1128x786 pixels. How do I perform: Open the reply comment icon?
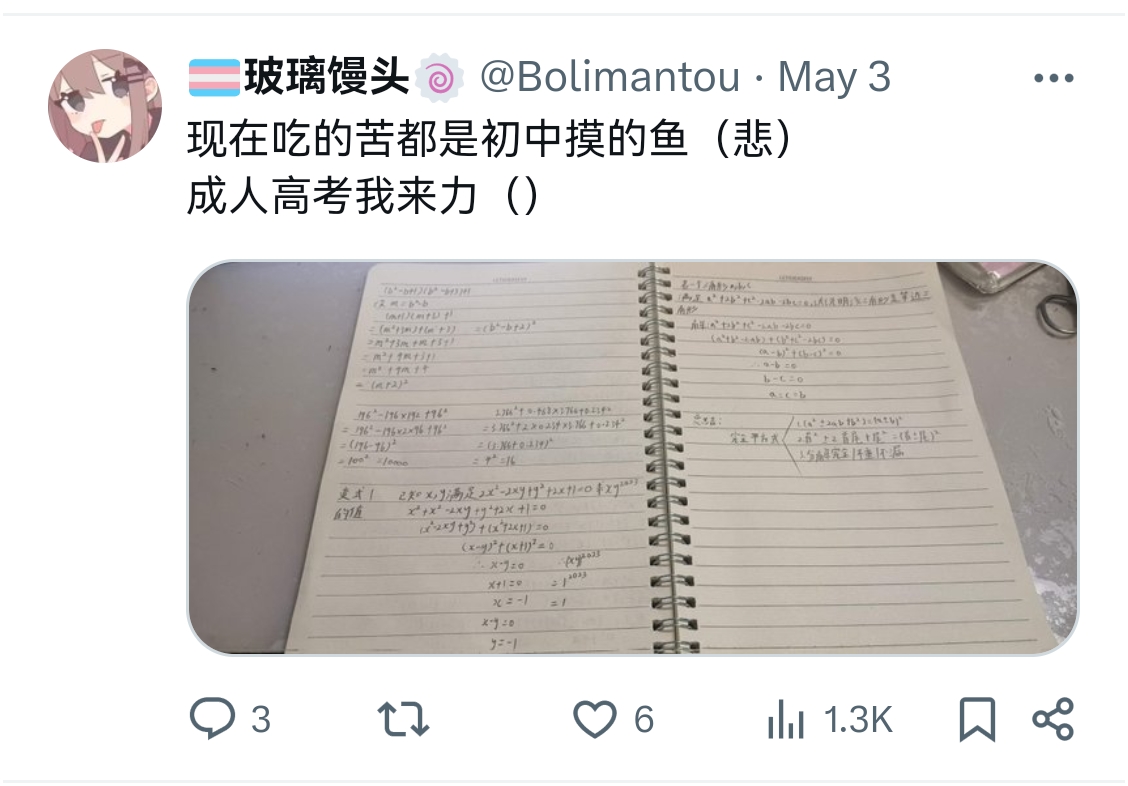click(212, 718)
